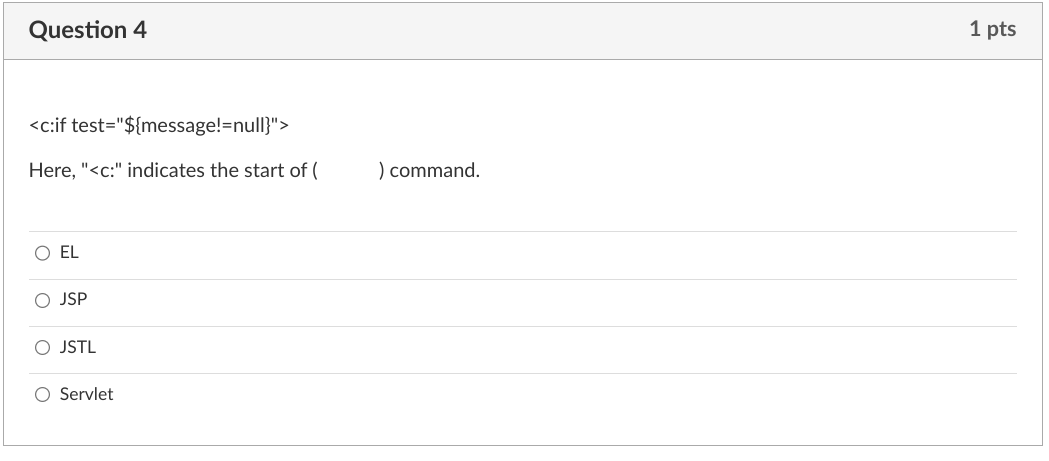Viewport: 1049px width, 461px height.
Task: Click the gray question header bar center
Action: 524,30
